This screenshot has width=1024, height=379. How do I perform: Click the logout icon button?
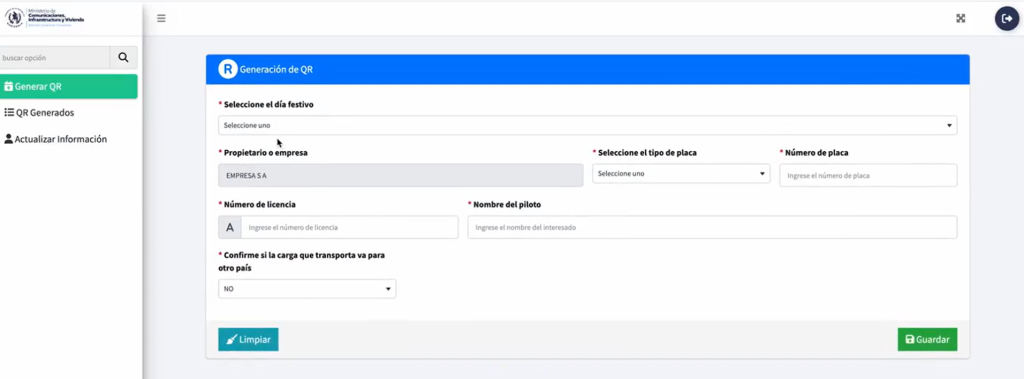click(1007, 18)
